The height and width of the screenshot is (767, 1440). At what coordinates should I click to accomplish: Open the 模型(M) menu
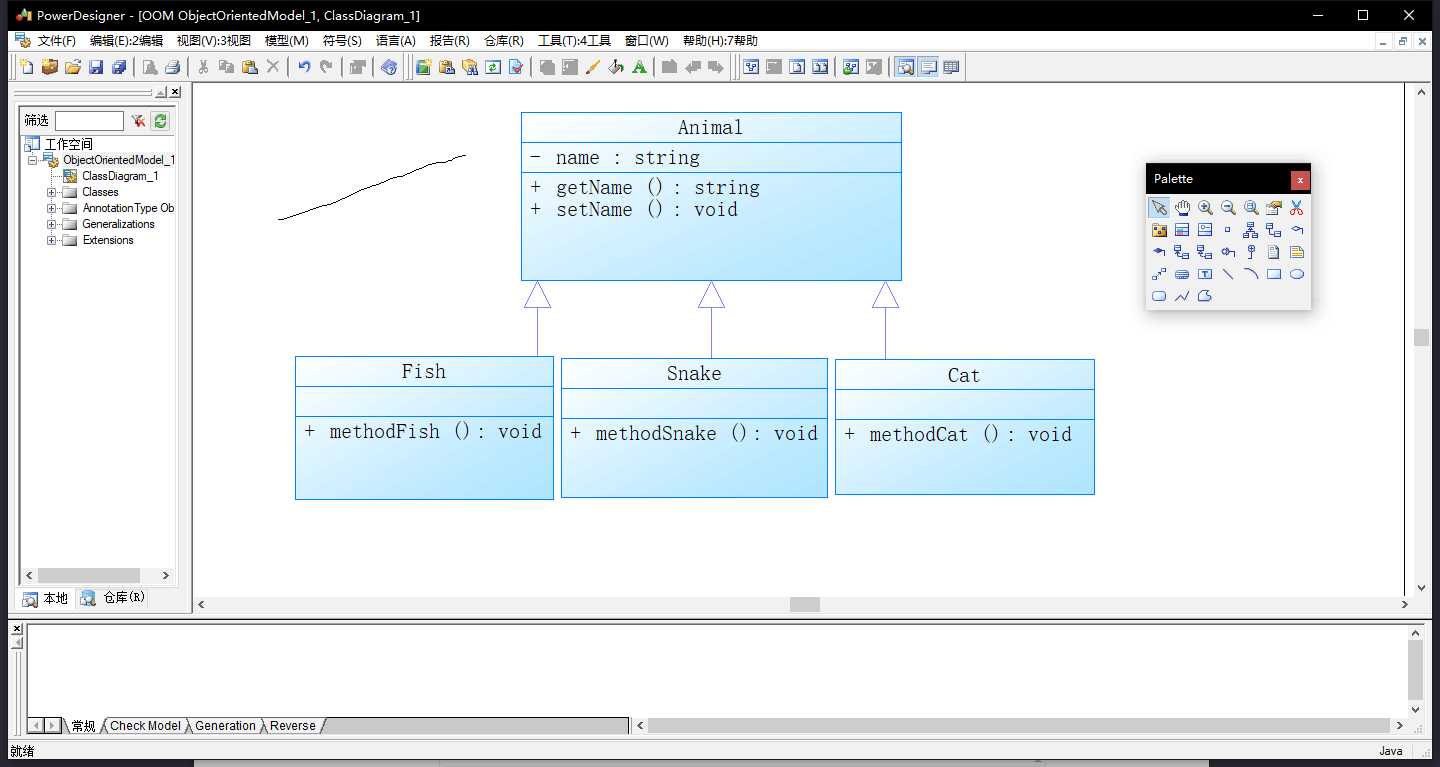(287, 41)
